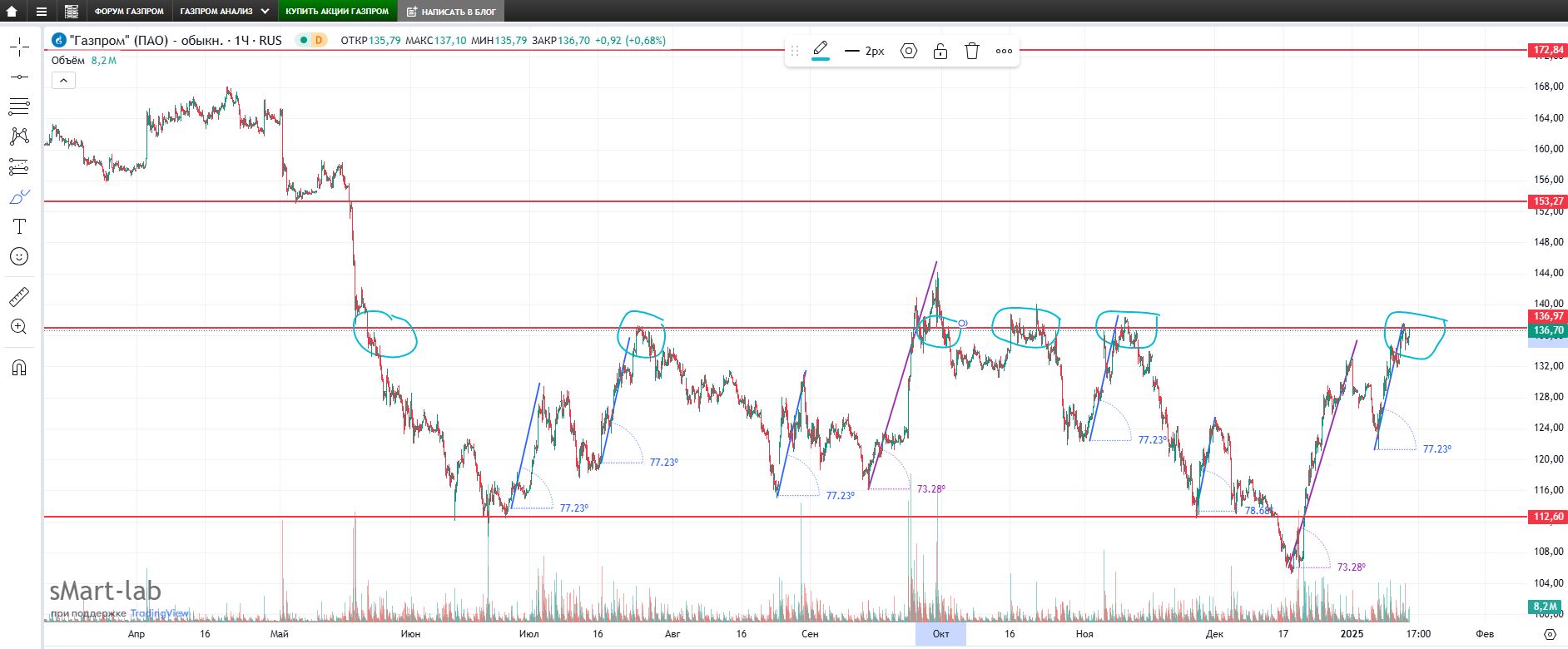Screen dimensions: 1568x649
Task: Click the Объём volume indicator label
Action: pos(68,61)
